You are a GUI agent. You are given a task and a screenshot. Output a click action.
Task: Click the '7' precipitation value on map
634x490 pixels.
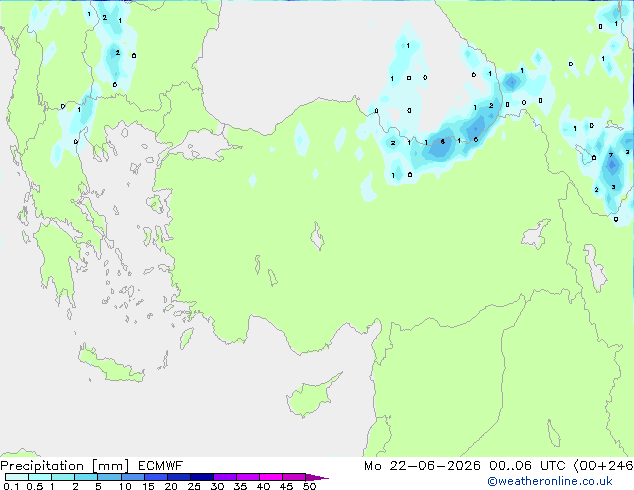pos(611,155)
